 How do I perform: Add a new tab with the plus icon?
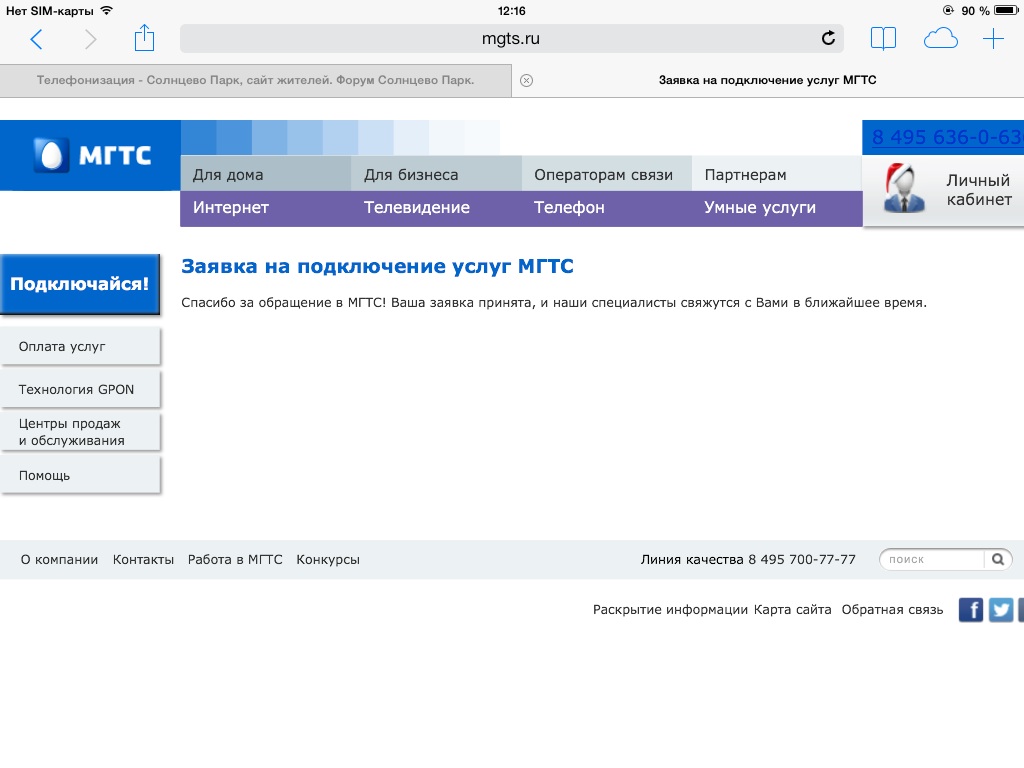(993, 39)
